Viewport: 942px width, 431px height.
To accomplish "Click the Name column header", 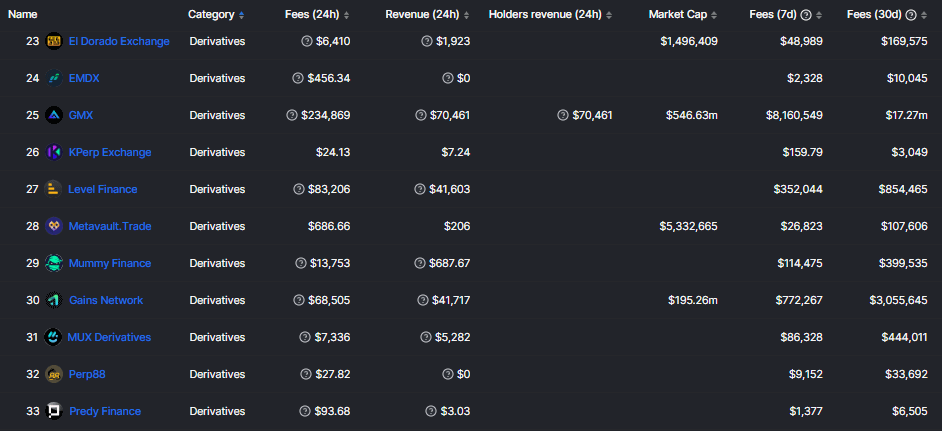I will (x=23, y=15).
